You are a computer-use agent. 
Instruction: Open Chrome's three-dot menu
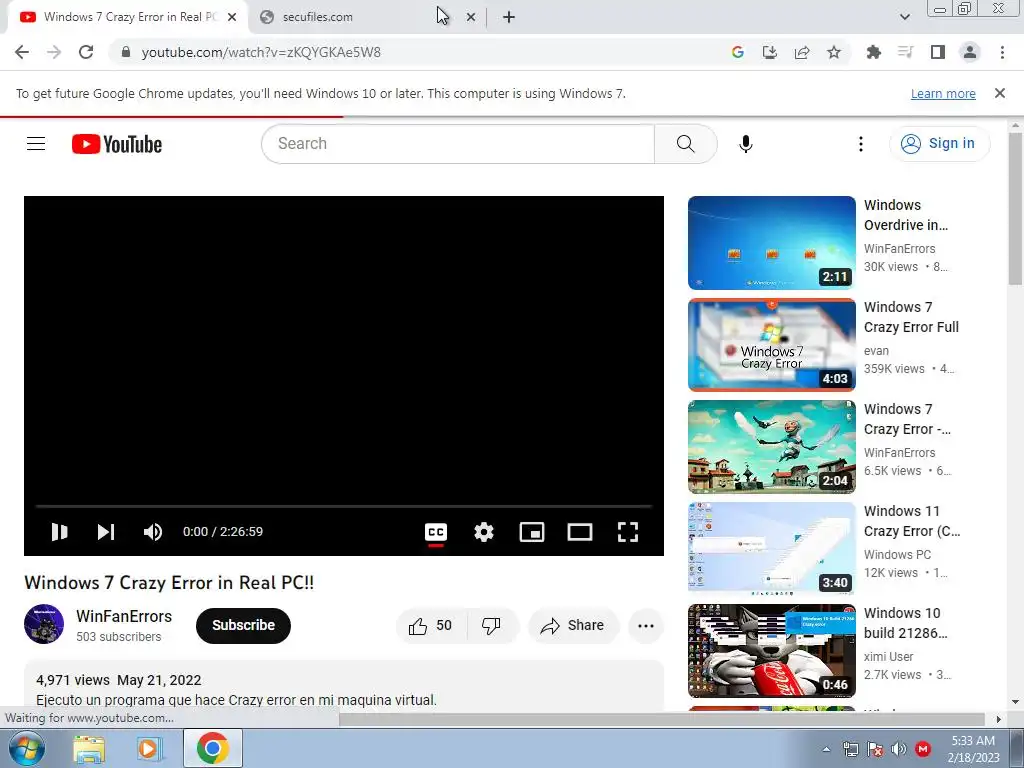(1002, 52)
